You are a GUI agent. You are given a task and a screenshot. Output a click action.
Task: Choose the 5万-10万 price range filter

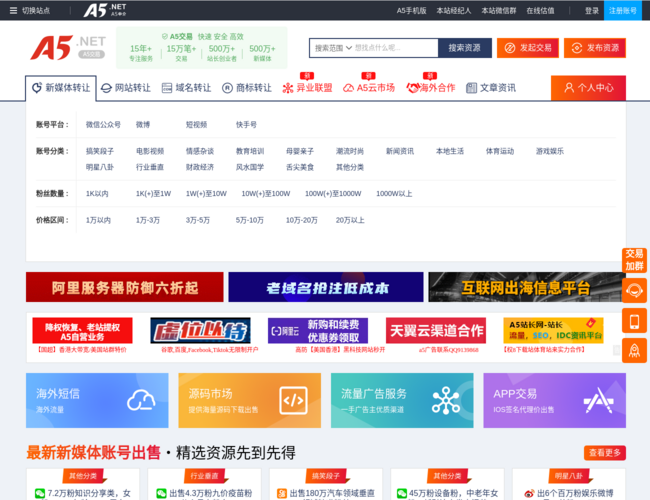click(x=249, y=220)
